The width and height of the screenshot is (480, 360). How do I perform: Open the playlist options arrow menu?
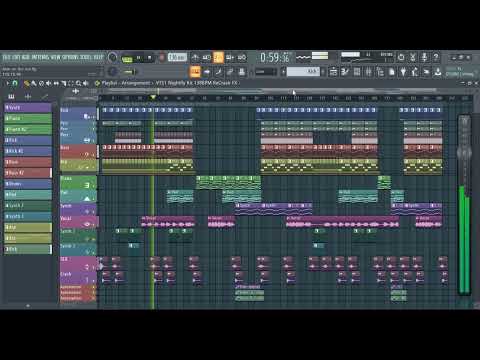click(x=7, y=83)
